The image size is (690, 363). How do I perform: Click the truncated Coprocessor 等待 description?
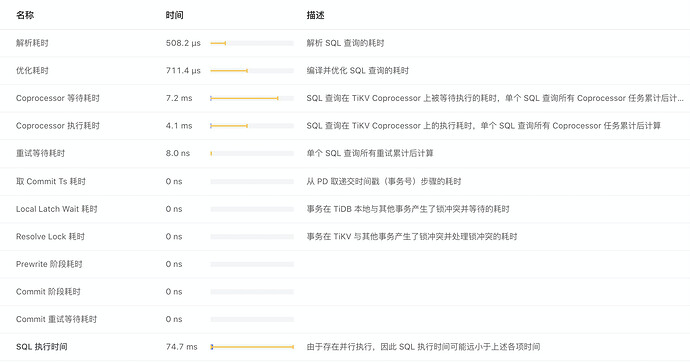coord(495,98)
